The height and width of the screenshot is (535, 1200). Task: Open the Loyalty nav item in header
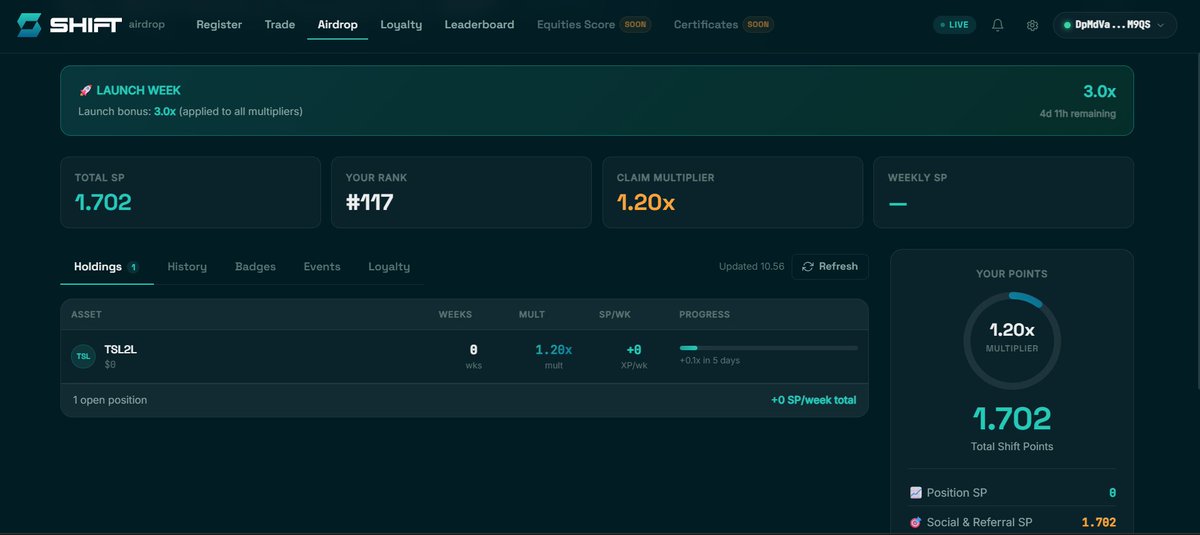pyautogui.click(x=401, y=25)
